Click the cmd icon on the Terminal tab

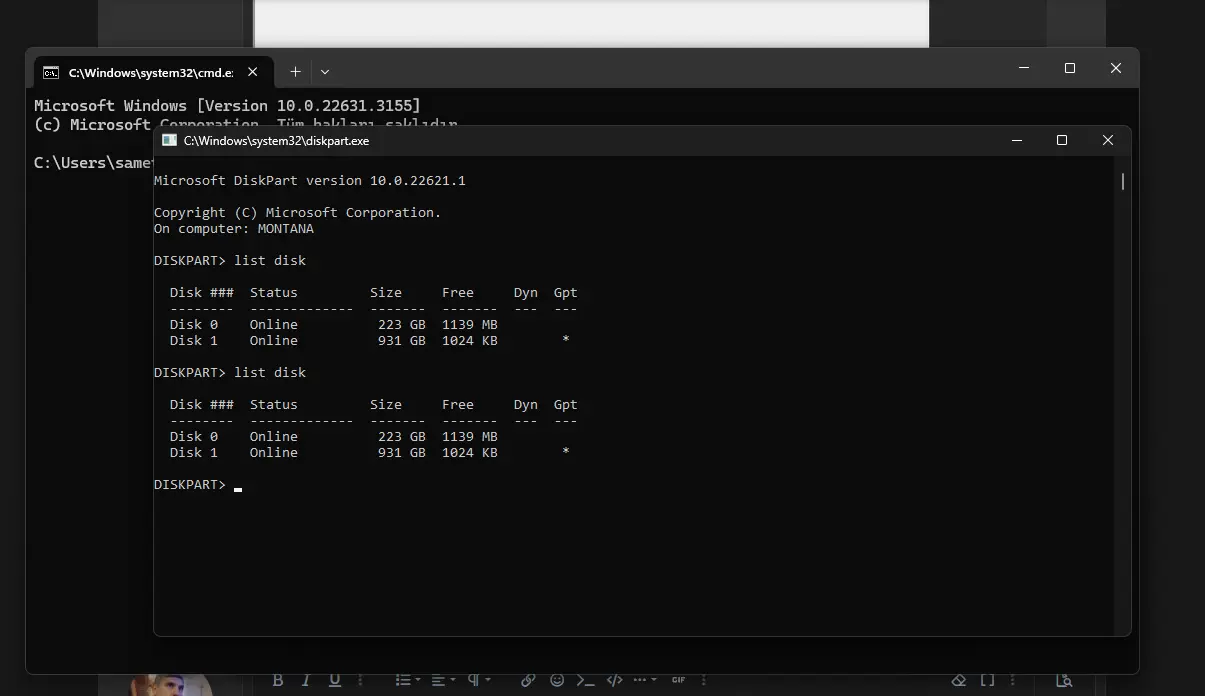click(50, 73)
